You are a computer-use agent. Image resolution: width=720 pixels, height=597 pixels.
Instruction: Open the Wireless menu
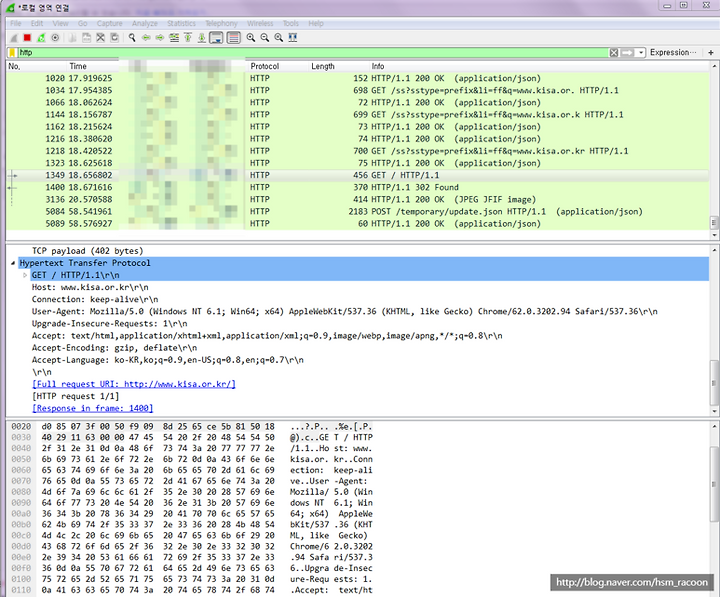click(x=260, y=23)
